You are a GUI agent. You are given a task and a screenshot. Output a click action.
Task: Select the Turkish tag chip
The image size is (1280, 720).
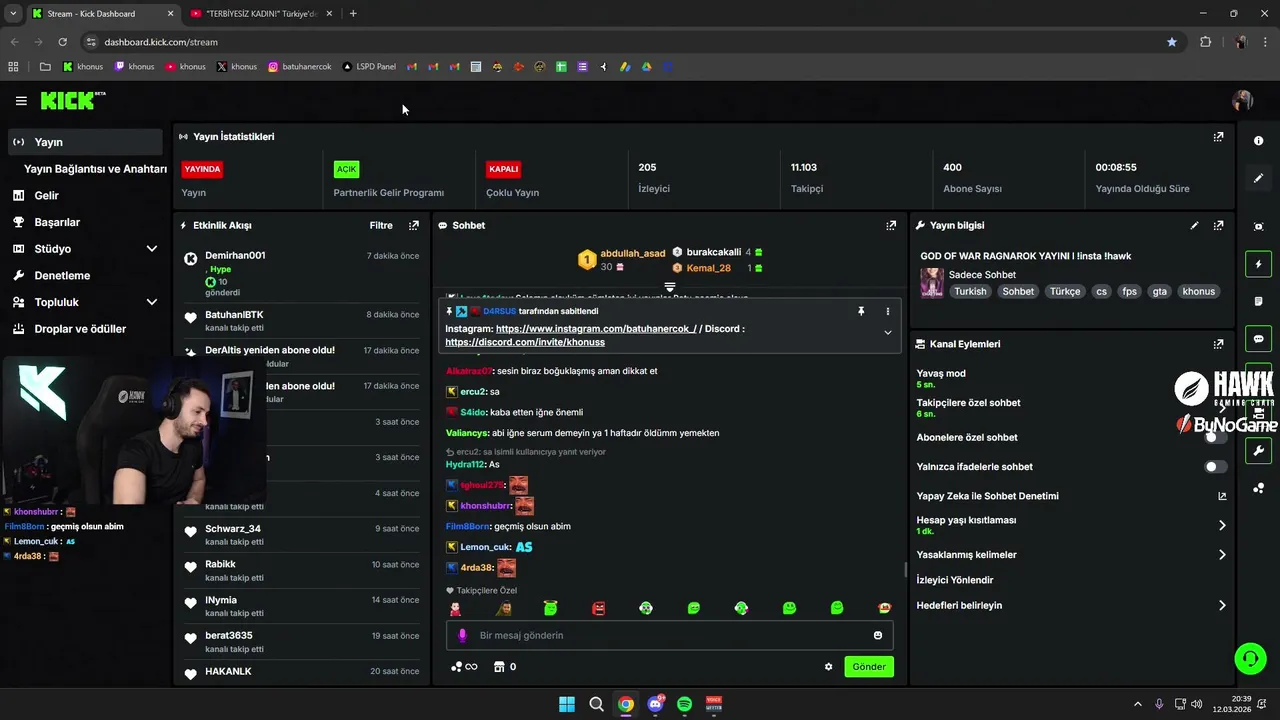click(970, 292)
